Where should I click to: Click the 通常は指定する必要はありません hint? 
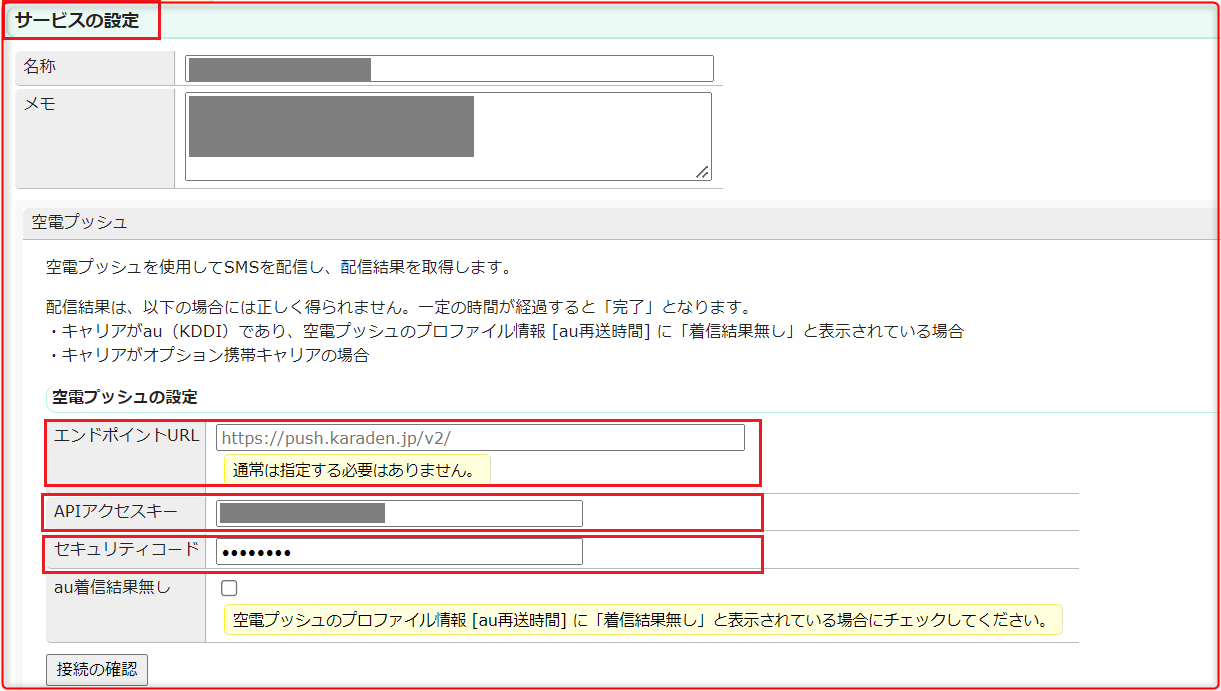click(x=355, y=469)
